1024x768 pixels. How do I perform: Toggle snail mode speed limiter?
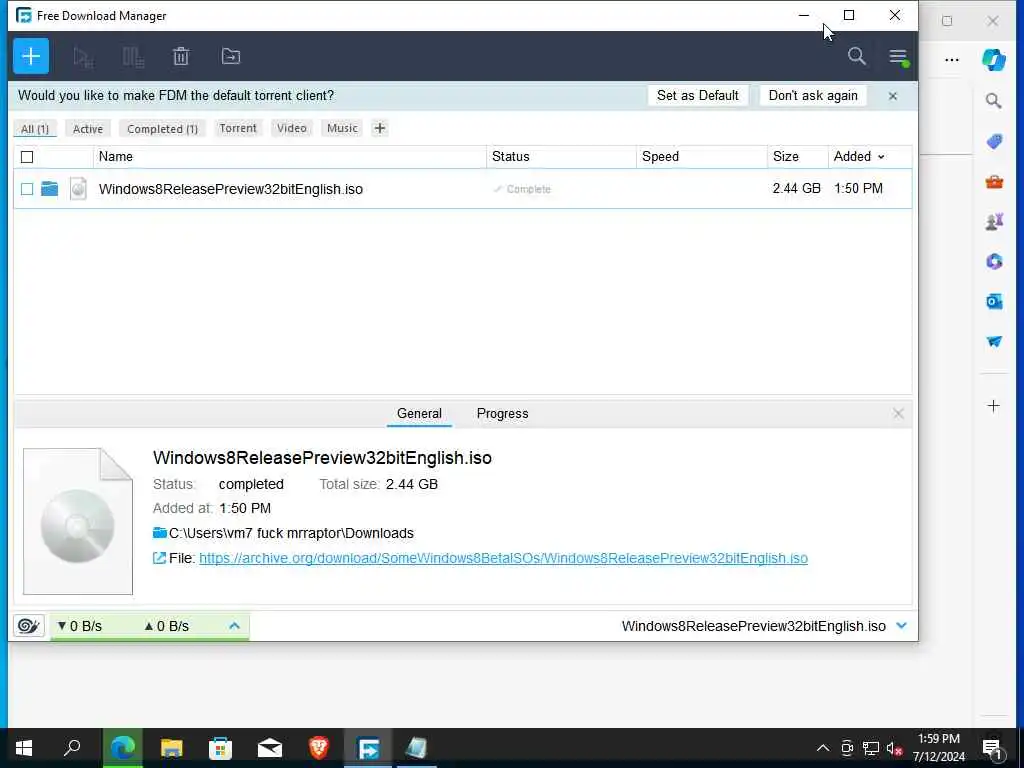pyautogui.click(x=28, y=626)
